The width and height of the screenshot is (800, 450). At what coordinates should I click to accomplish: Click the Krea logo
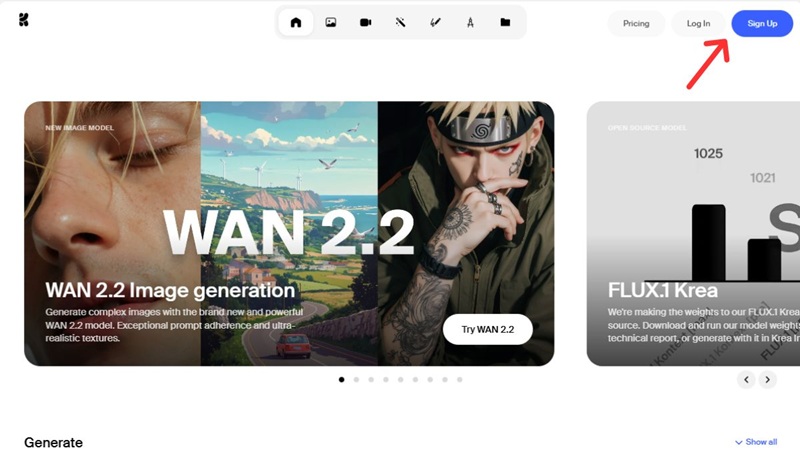coord(23,20)
